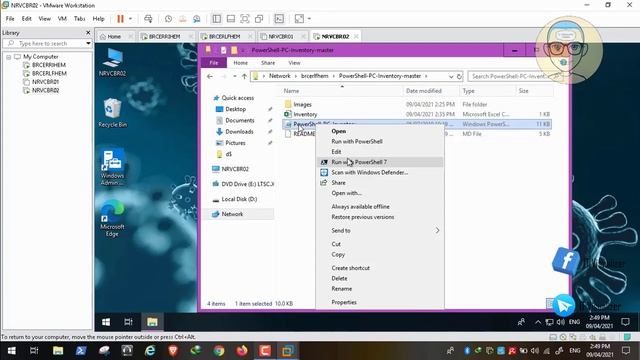
Task: Switch to the Home tab in VMware
Action: click(114, 36)
